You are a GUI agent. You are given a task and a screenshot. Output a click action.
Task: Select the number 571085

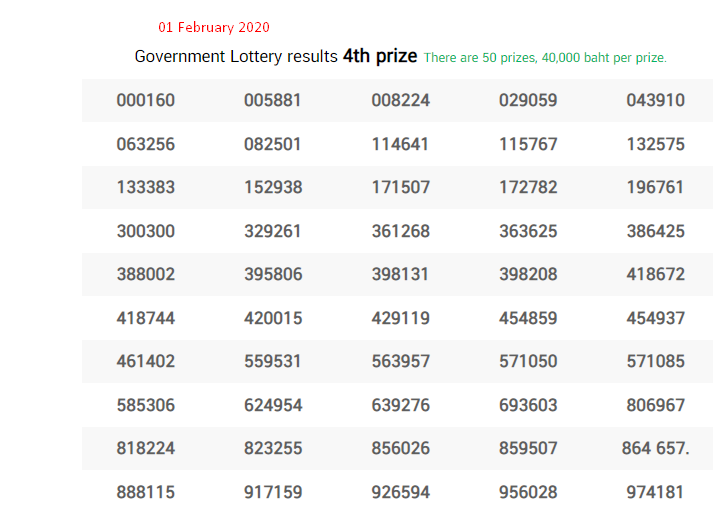[x=655, y=361]
